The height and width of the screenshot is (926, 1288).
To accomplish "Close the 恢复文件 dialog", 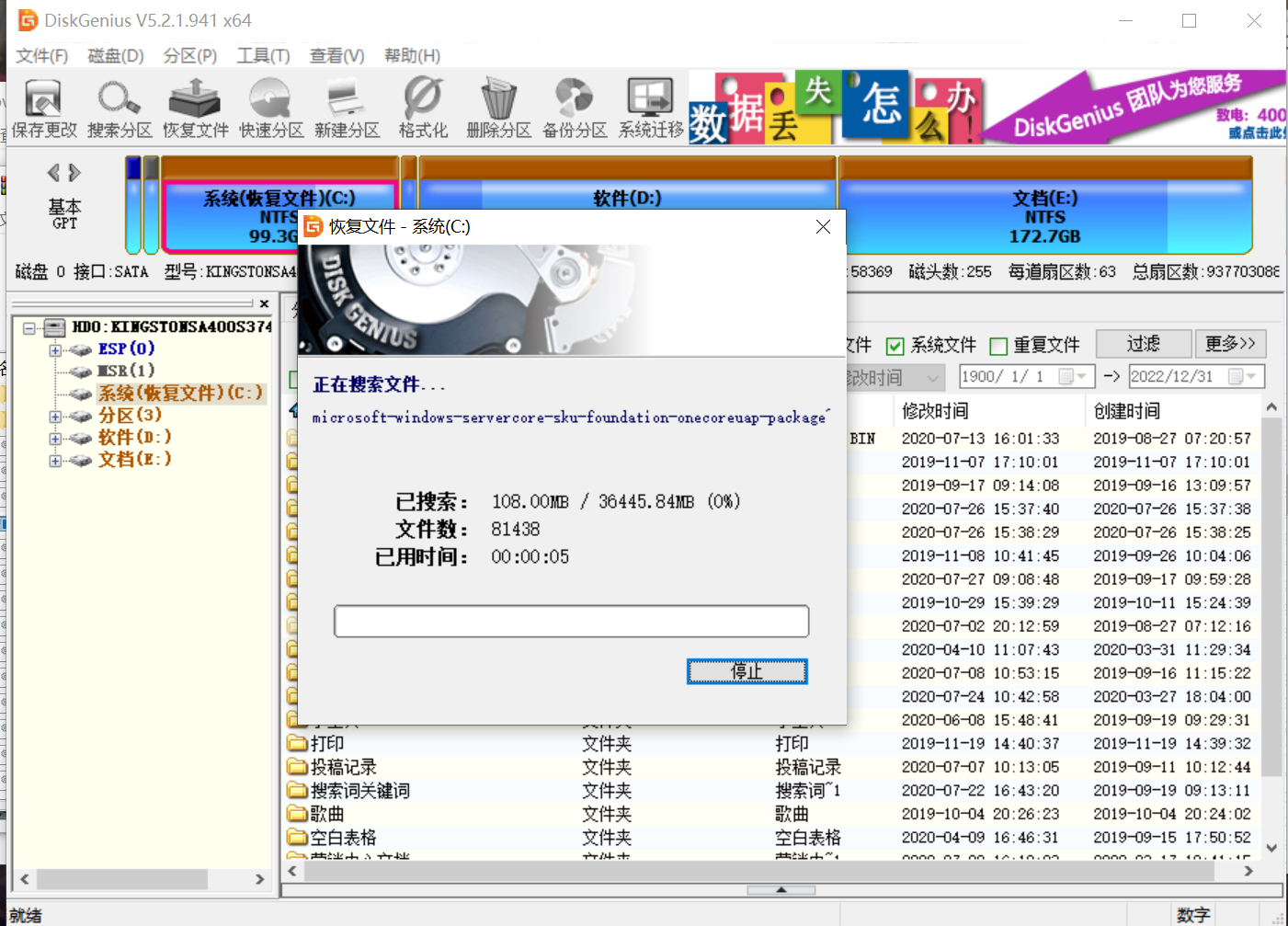I will click(823, 226).
